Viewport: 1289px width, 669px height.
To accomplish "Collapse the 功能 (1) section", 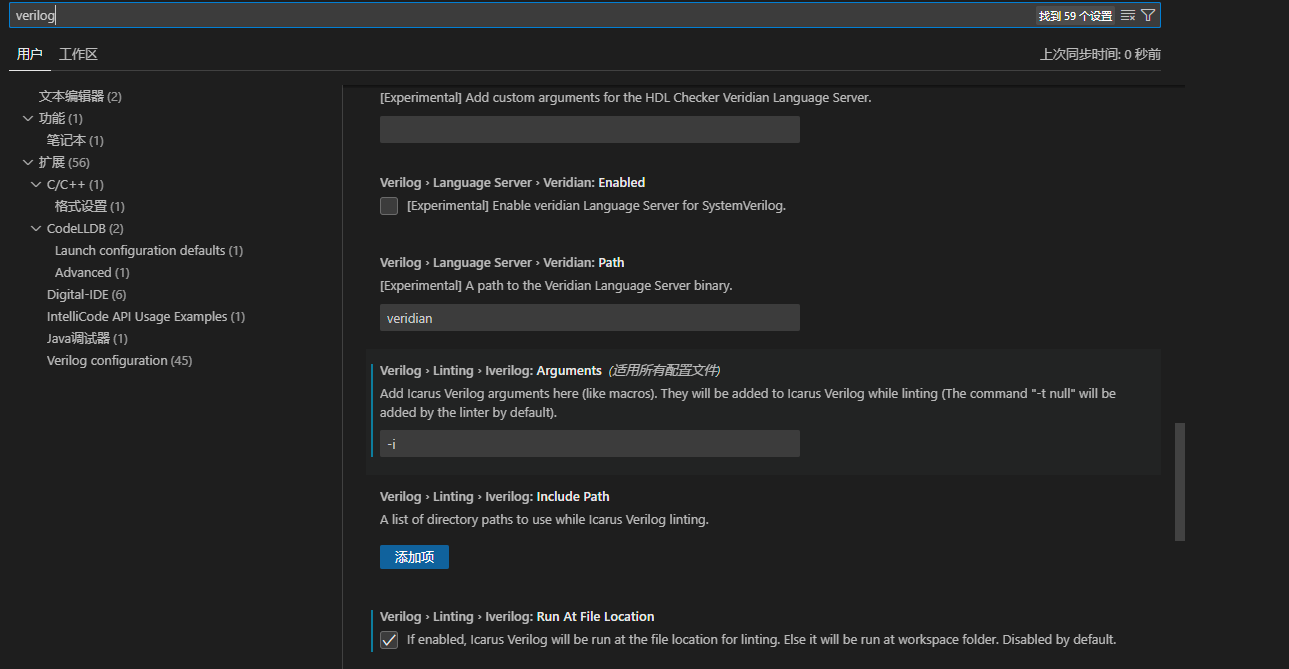I will tap(28, 117).
